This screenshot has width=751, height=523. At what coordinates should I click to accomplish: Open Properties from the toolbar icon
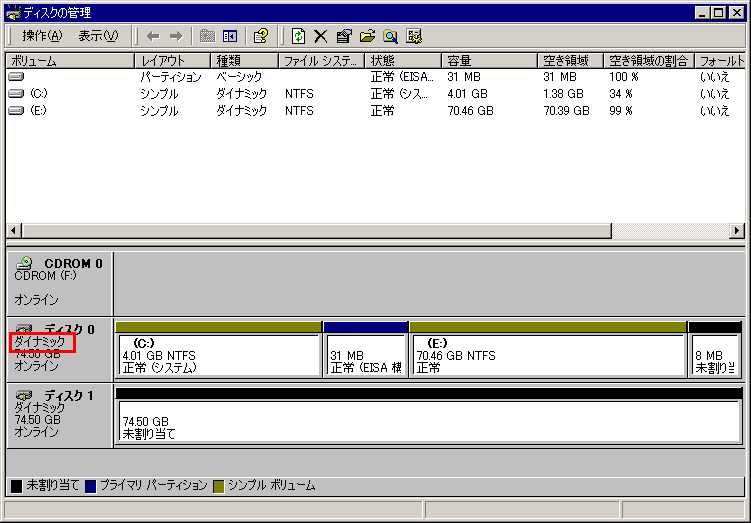coord(344,36)
